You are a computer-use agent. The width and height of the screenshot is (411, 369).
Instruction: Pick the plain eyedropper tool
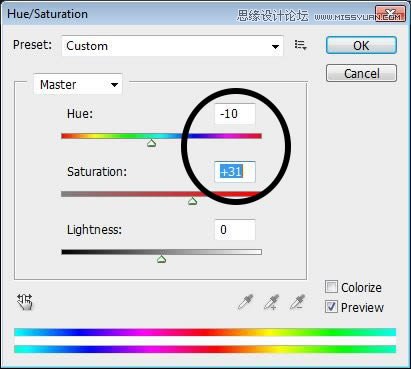(246, 302)
